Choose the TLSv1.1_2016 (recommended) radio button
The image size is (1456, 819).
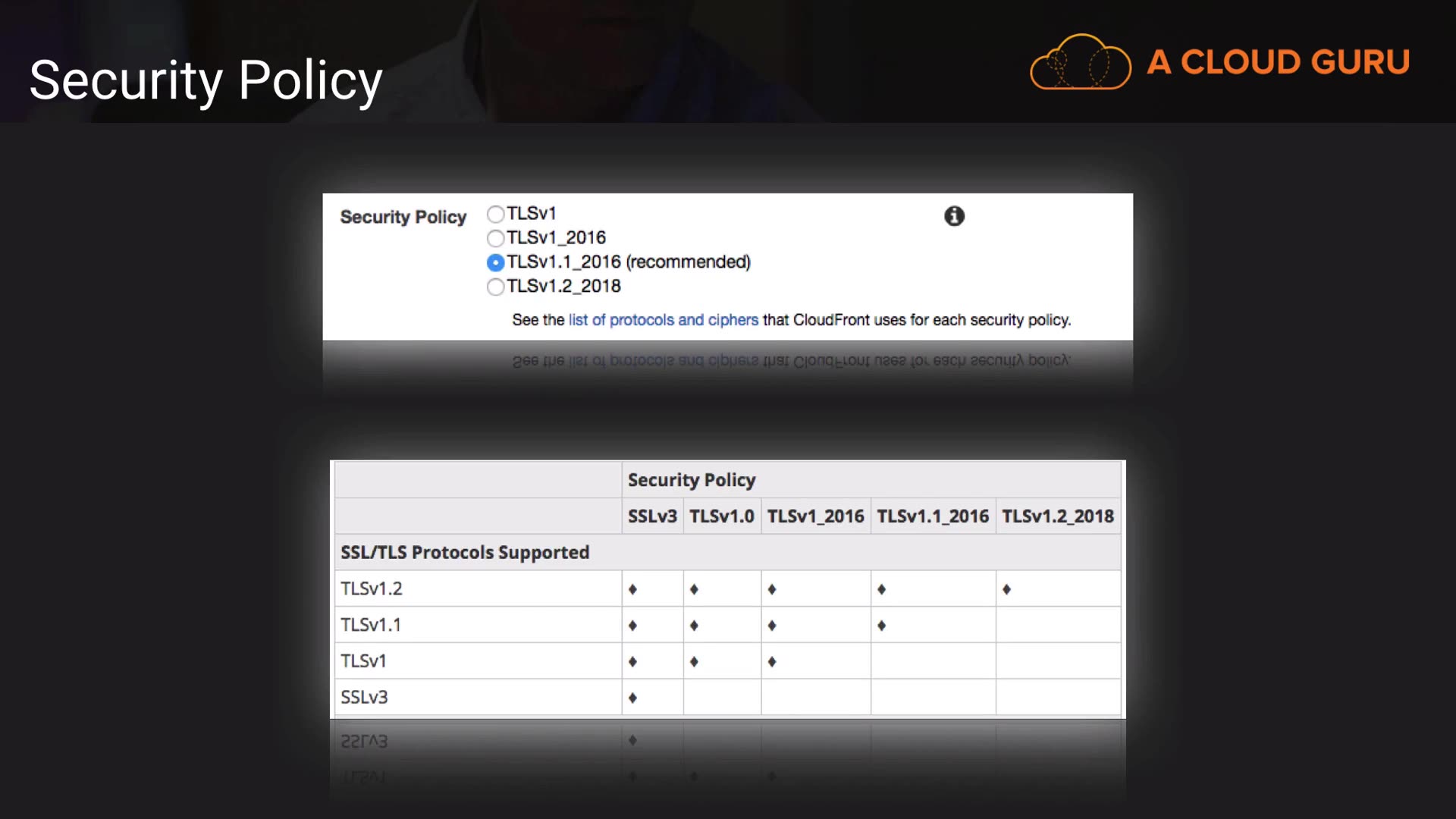(495, 262)
